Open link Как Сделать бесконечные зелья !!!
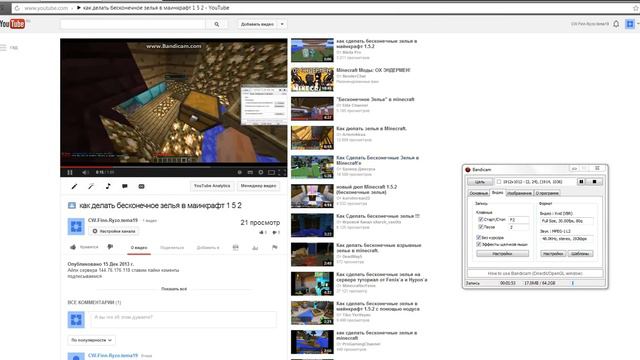The width and height of the screenshot is (640, 360). (x=378, y=216)
